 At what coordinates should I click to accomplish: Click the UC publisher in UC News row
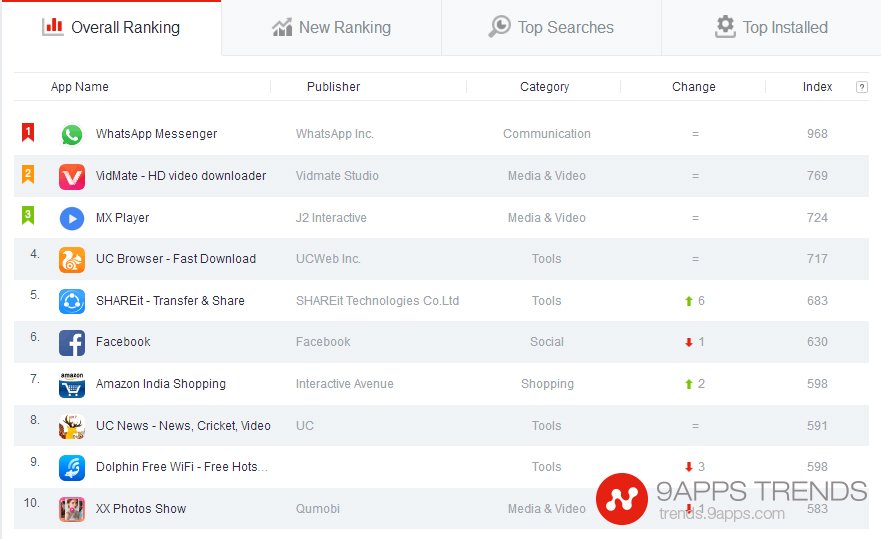pos(305,426)
